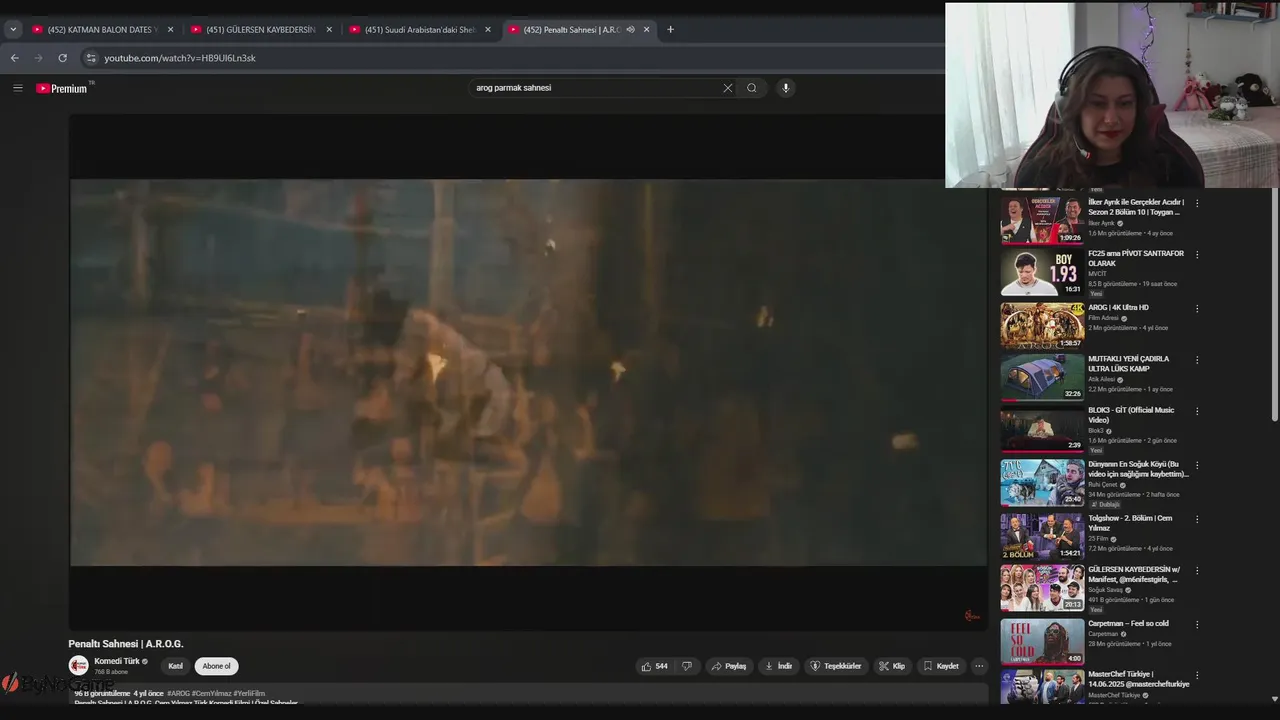Go back with the browser back arrow

coord(14,58)
